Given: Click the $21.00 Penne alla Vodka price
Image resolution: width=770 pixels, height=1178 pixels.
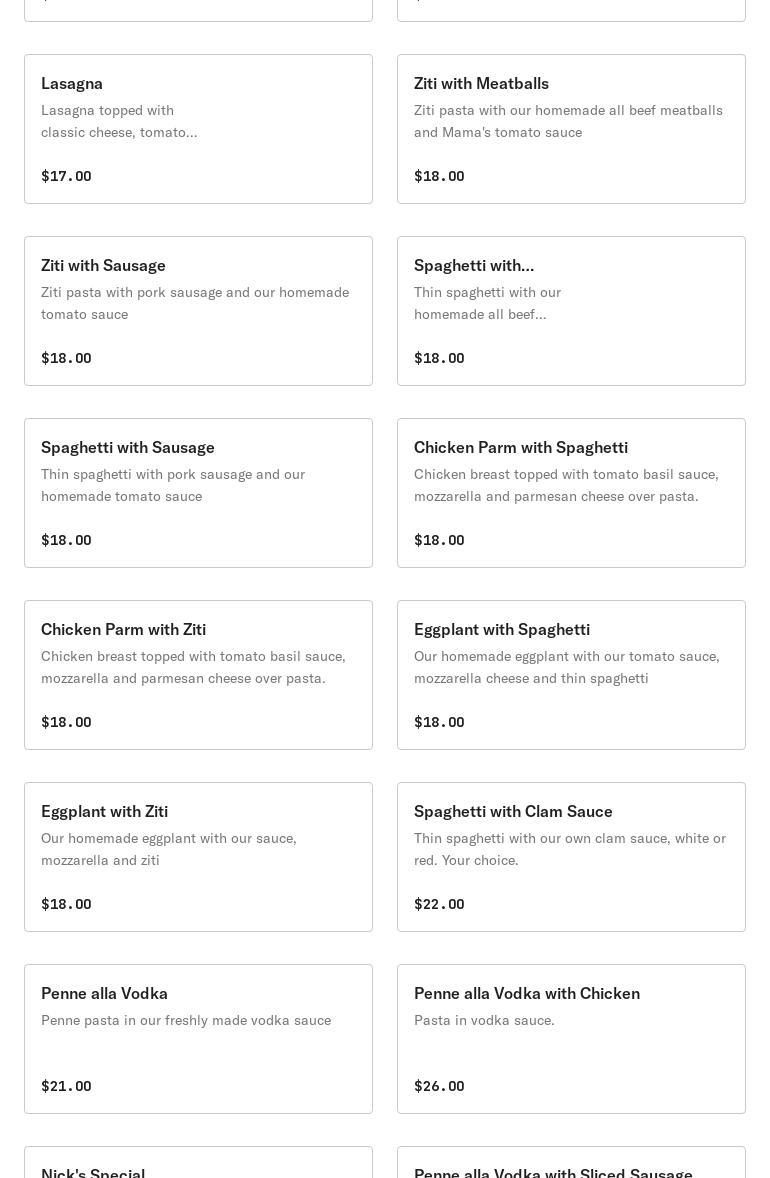Looking at the screenshot, I should coord(66,1086).
